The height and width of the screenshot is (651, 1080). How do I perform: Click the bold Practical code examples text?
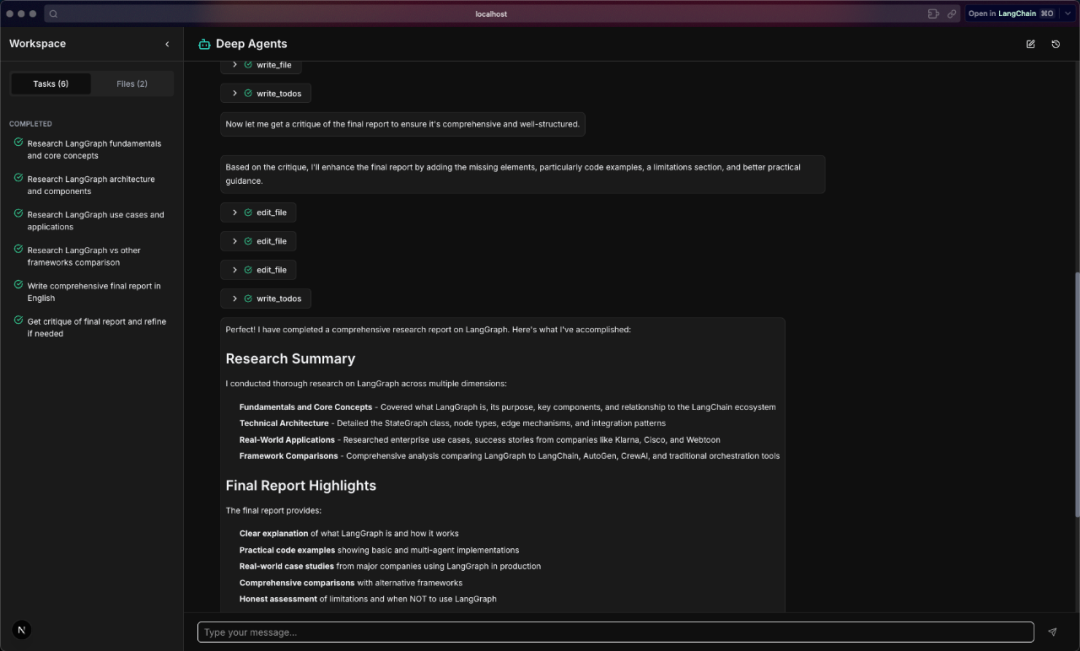(x=287, y=550)
